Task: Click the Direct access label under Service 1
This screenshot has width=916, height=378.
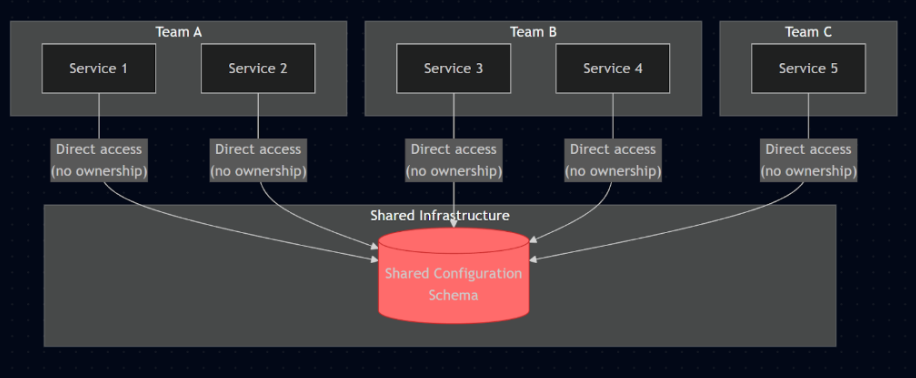Action: [x=99, y=160]
